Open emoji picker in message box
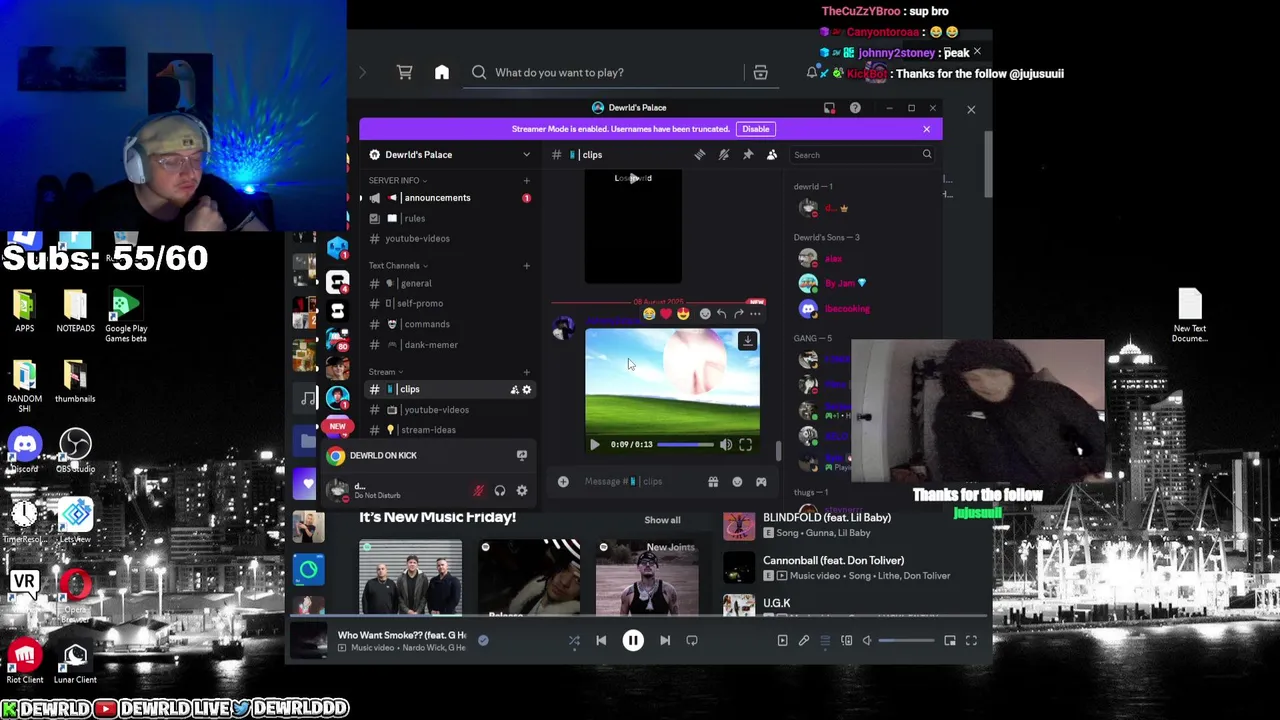This screenshot has width=1280, height=720. coord(737,482)
